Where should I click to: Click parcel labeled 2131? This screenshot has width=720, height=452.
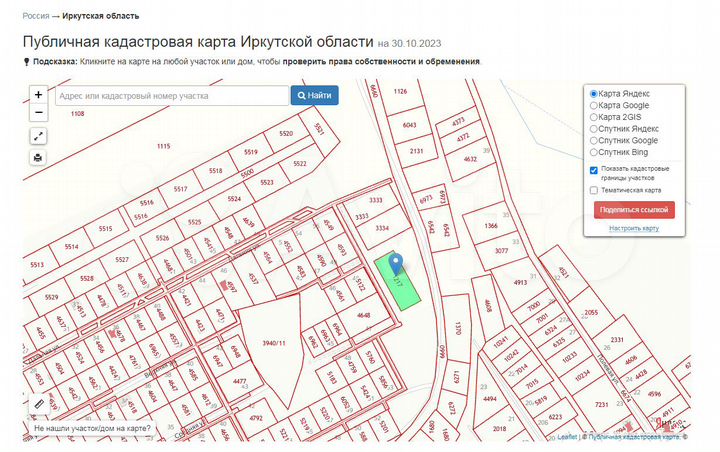click(416, 151)
